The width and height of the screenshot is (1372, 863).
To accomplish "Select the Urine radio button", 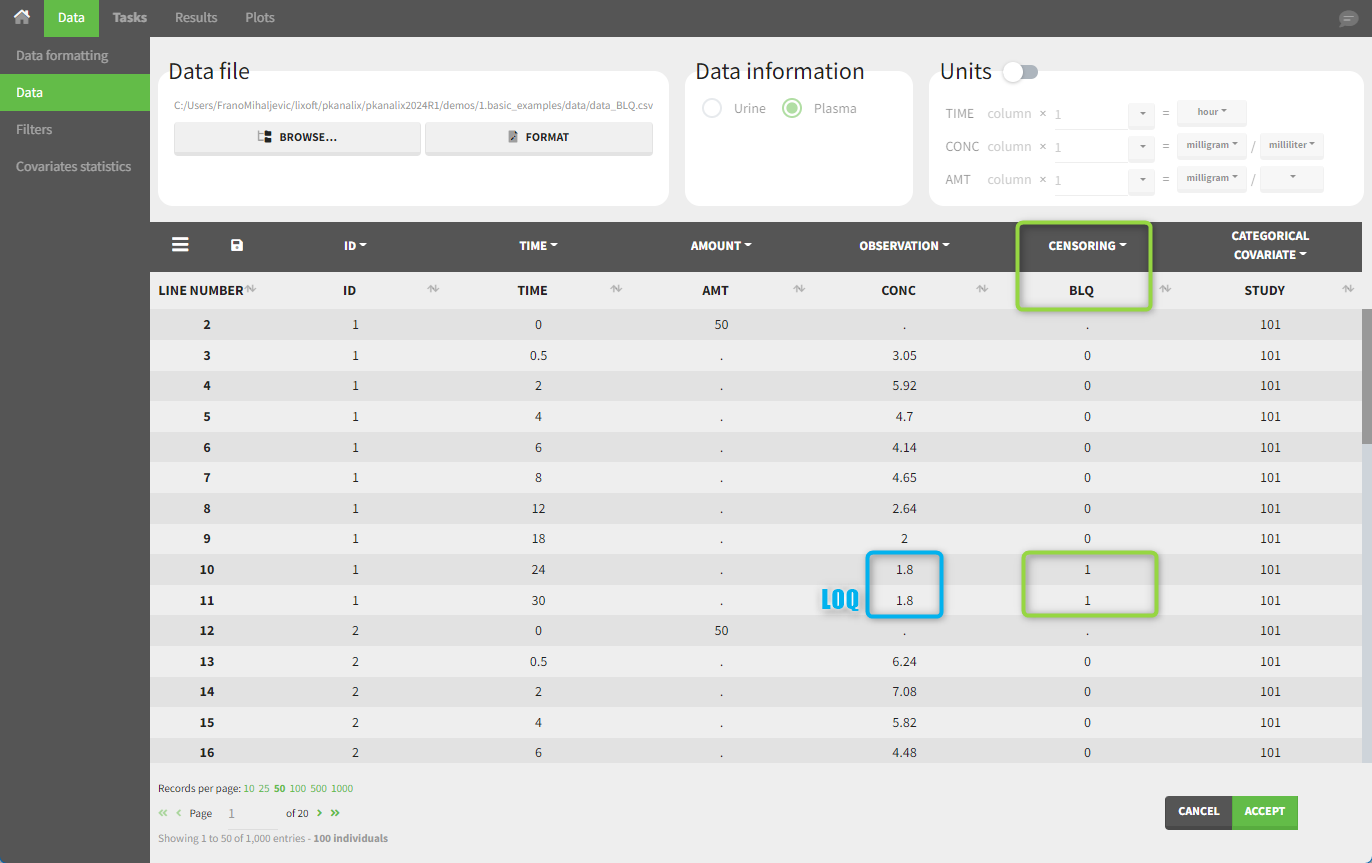I will pos(712,108).
